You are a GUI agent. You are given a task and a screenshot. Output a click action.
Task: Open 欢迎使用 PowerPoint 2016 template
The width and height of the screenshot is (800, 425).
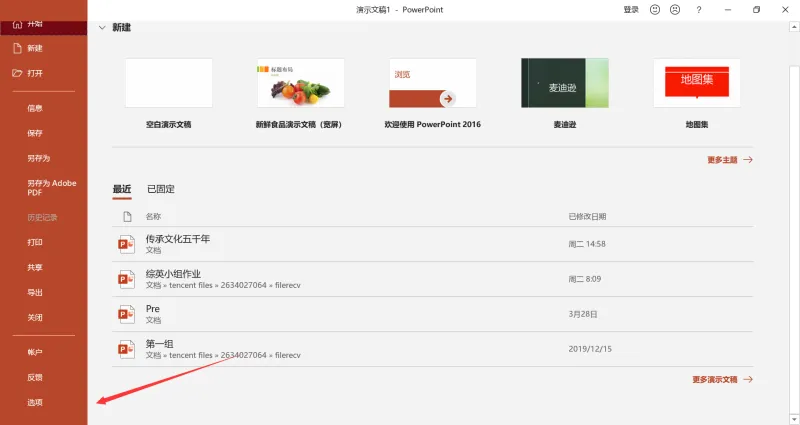pyautogui.click(x=433, y=83)
